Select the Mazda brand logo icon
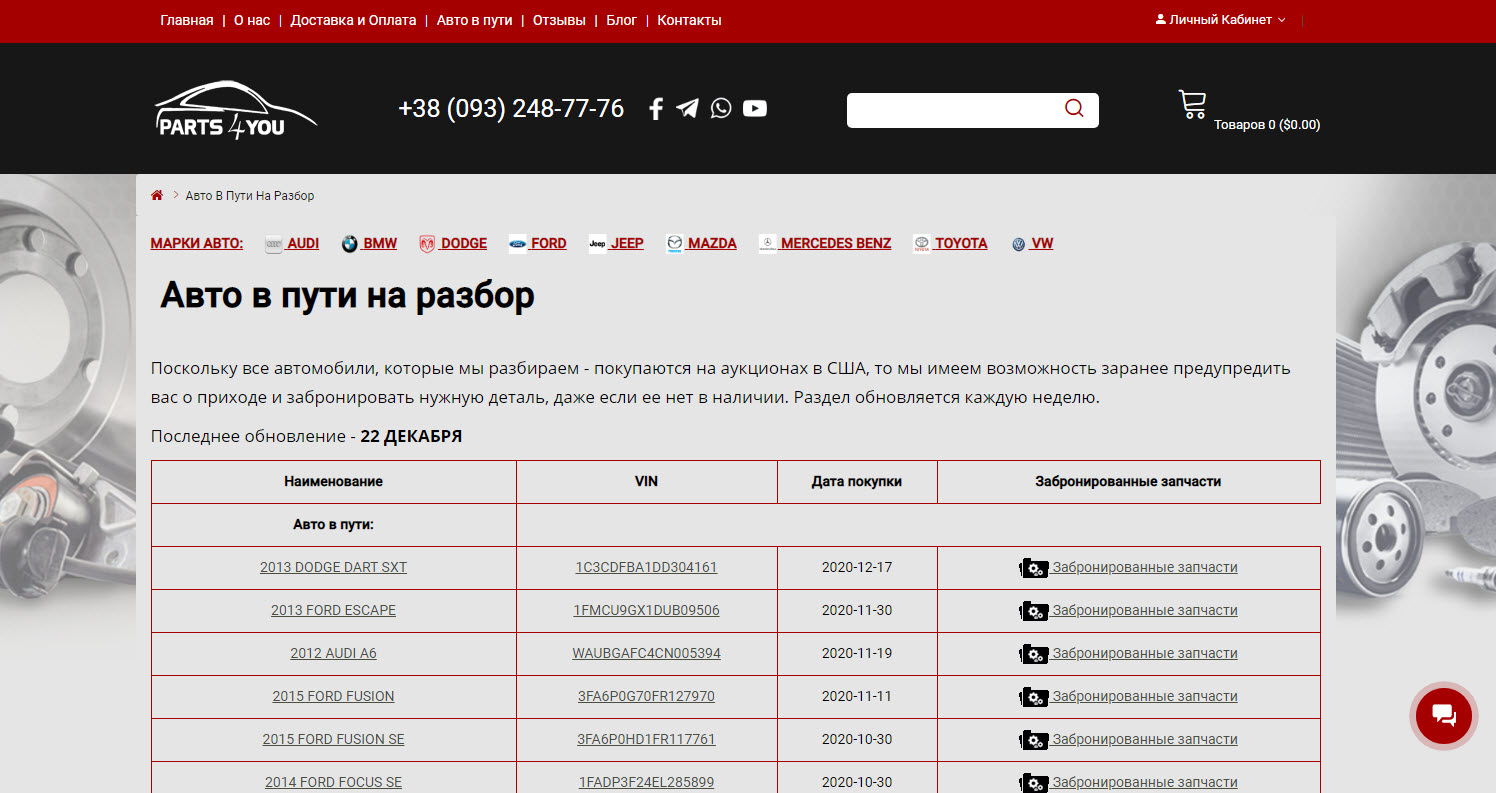Screen dimensions: 1496x793 pyautogui.click(x=675, y=242)
